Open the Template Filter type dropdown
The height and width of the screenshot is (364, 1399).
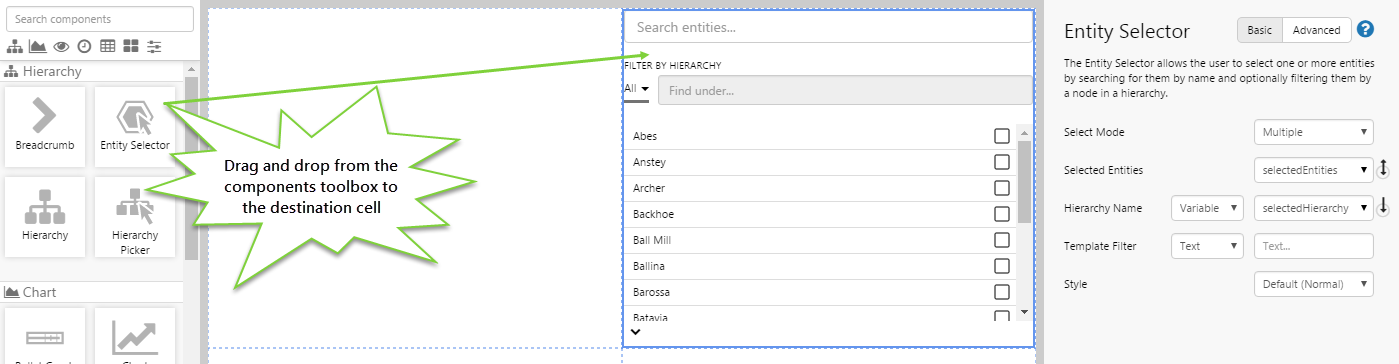(x=1207, y=246)
